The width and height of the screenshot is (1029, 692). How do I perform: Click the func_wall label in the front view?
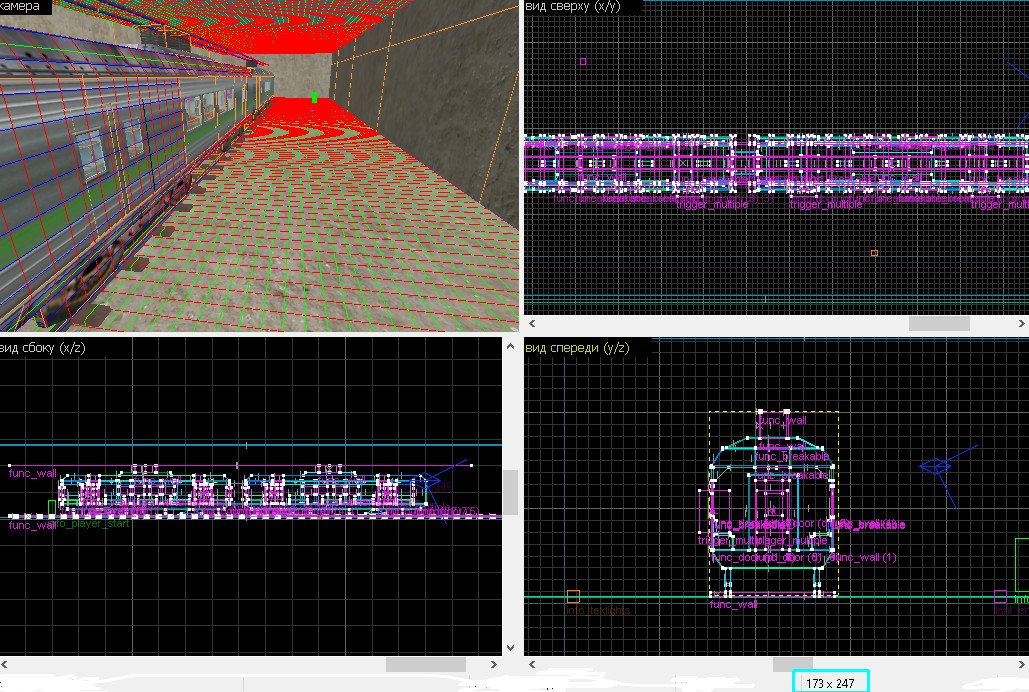(782, 421)
